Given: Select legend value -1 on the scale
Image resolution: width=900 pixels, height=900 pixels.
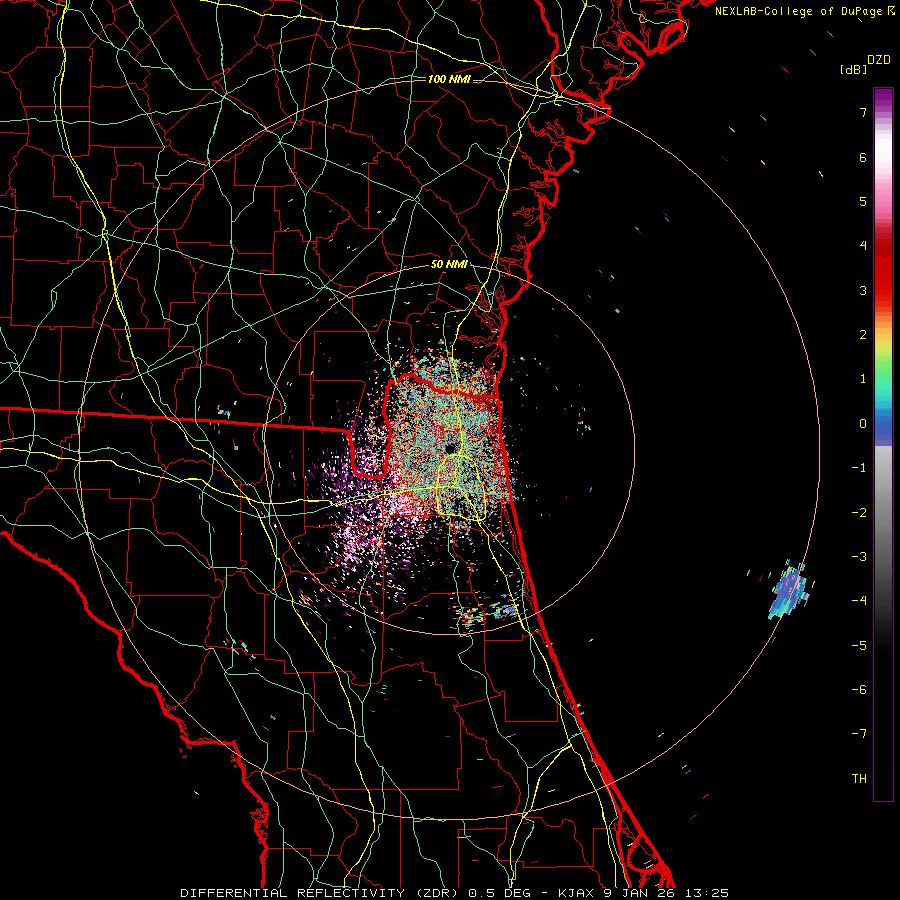Looking at the screenshot, I should coord(859,468).
